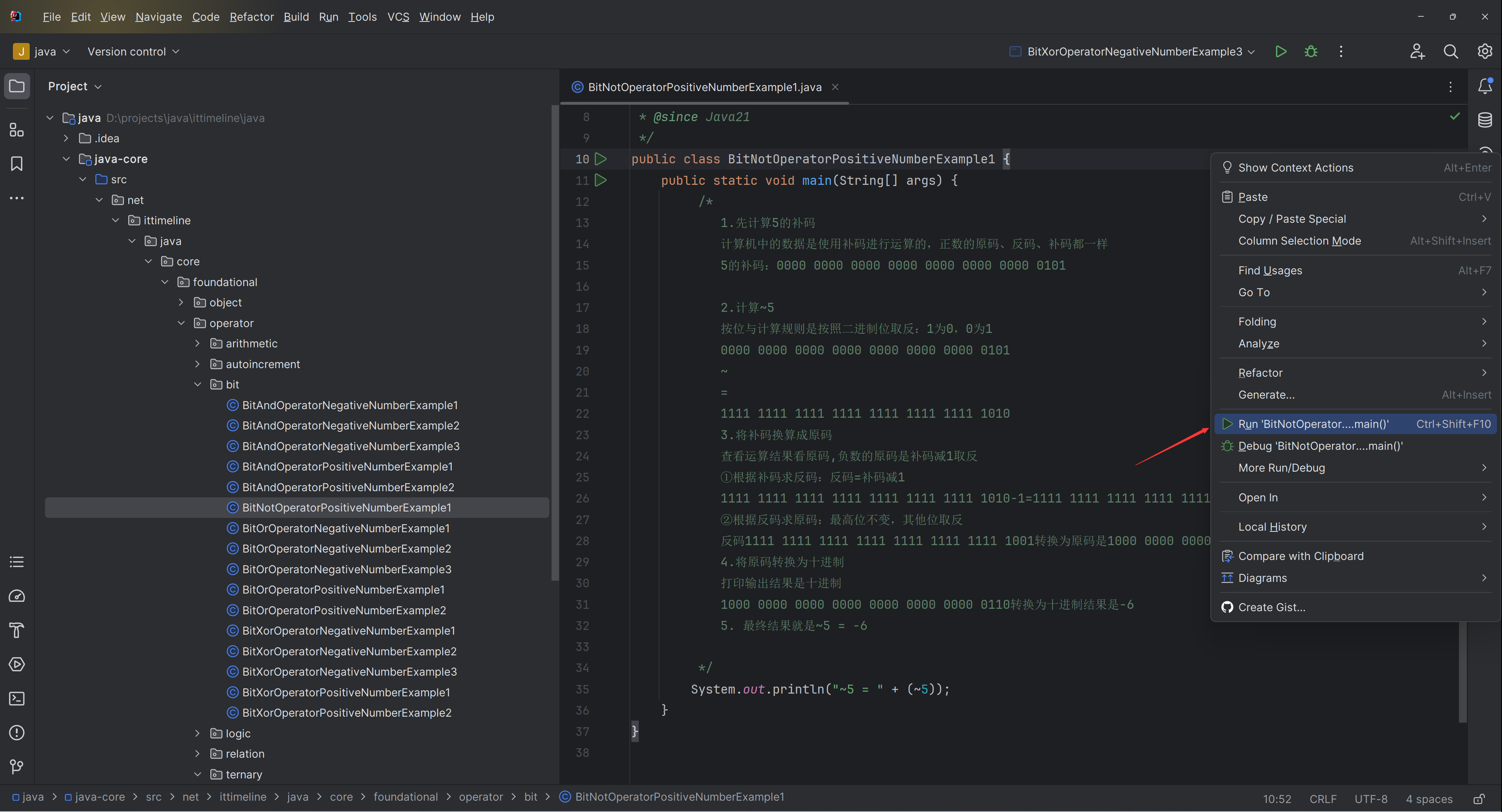Click the 4 spaces indent widget
Screen dimensions: 1502x812
[x=1429, y=799]
